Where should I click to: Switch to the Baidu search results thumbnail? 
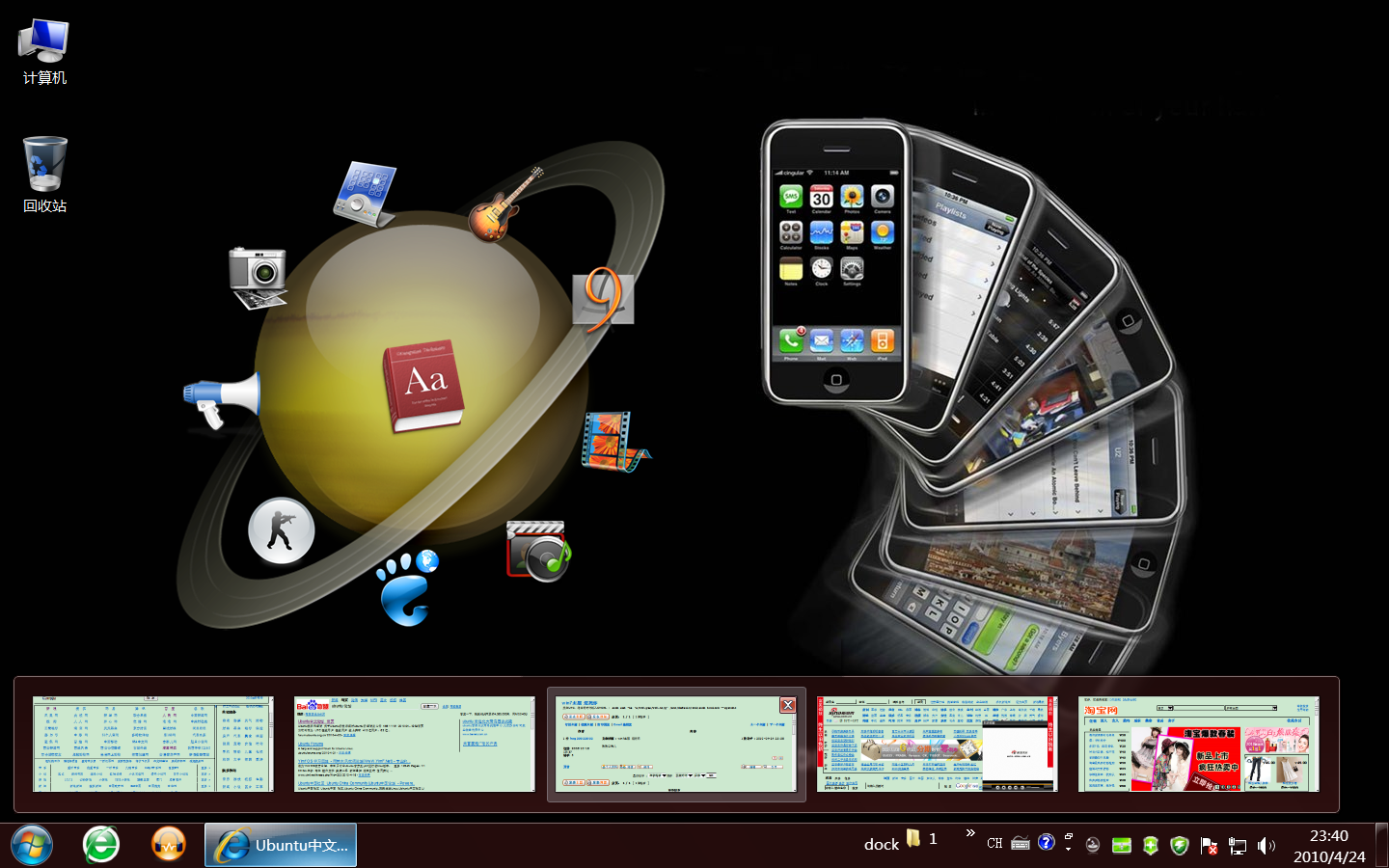pos(414,744)
